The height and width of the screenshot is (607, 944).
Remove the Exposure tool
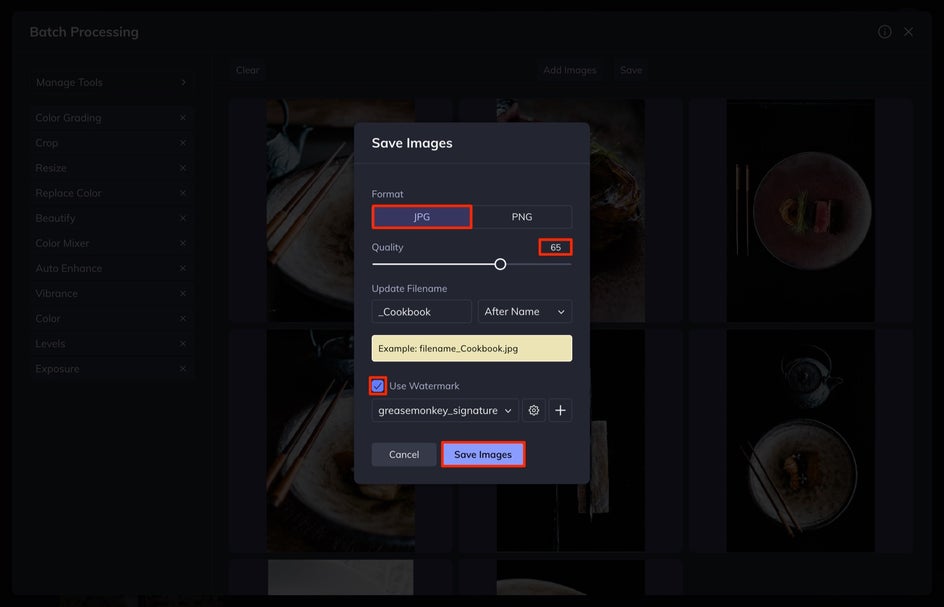point(183,369)
